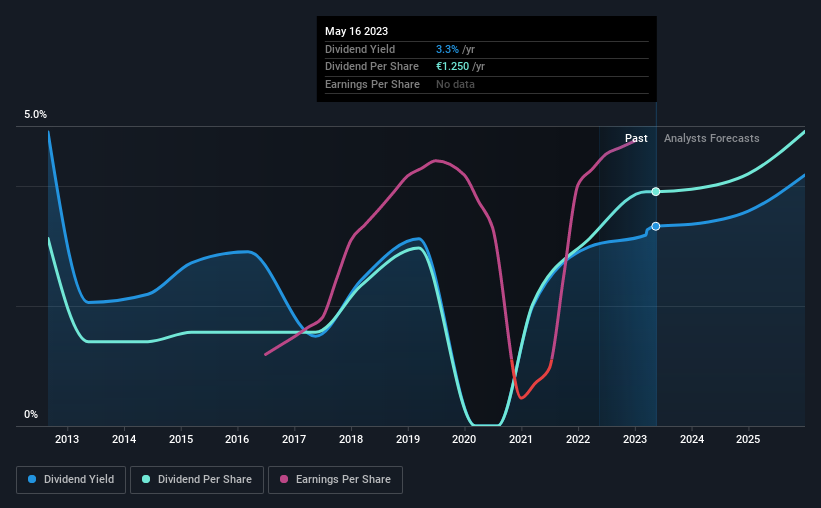The width and height of the screenshot is (821, 508).
Task: Click the 3.3% dividend yield value
Action: click(447, 49)
